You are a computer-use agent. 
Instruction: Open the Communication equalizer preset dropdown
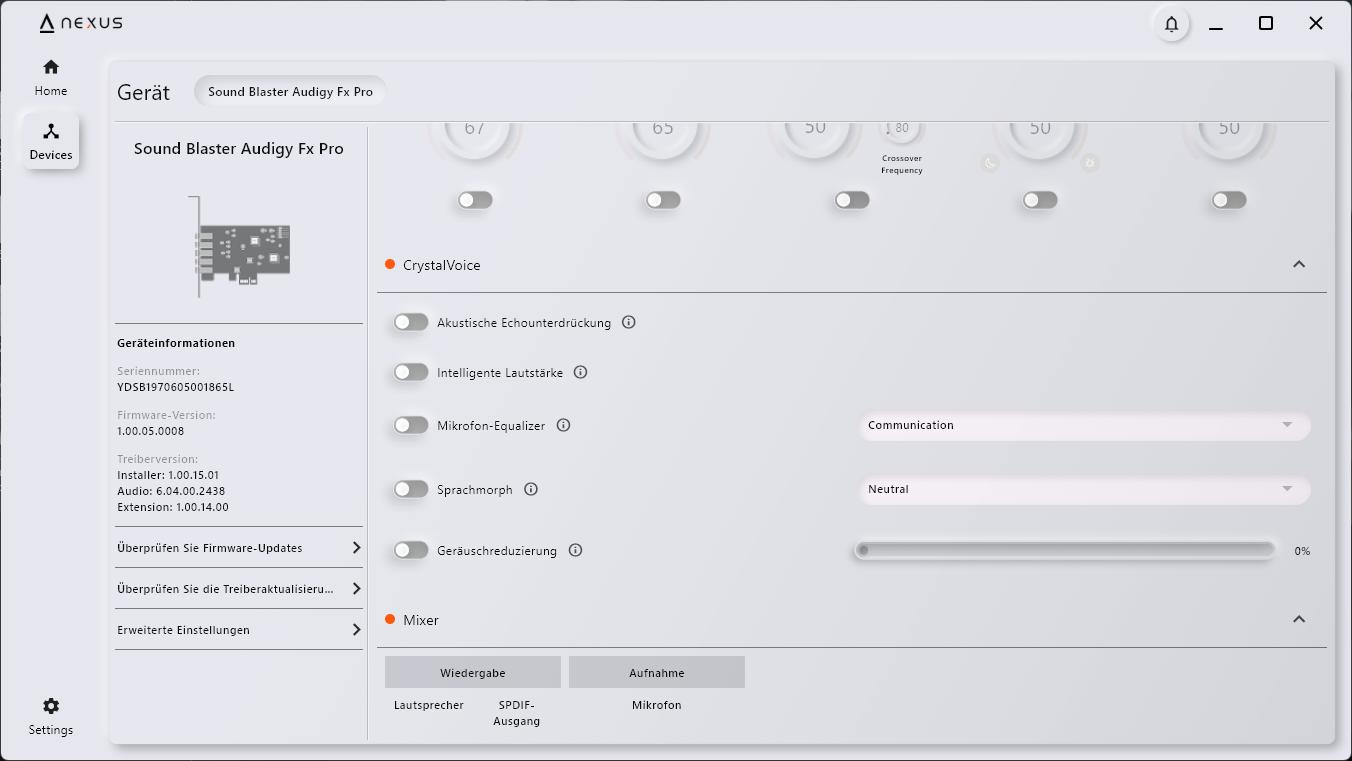click(x=1084, y=426)
